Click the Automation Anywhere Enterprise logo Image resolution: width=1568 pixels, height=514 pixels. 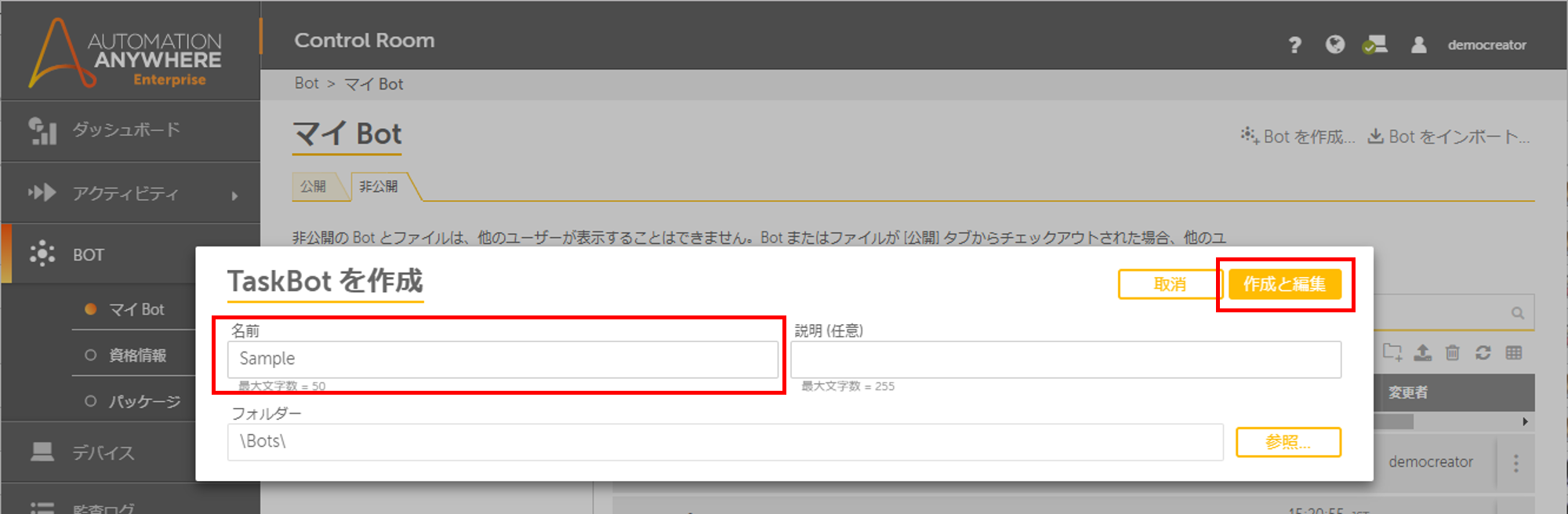pyautogui.click(x=125, y=53)
